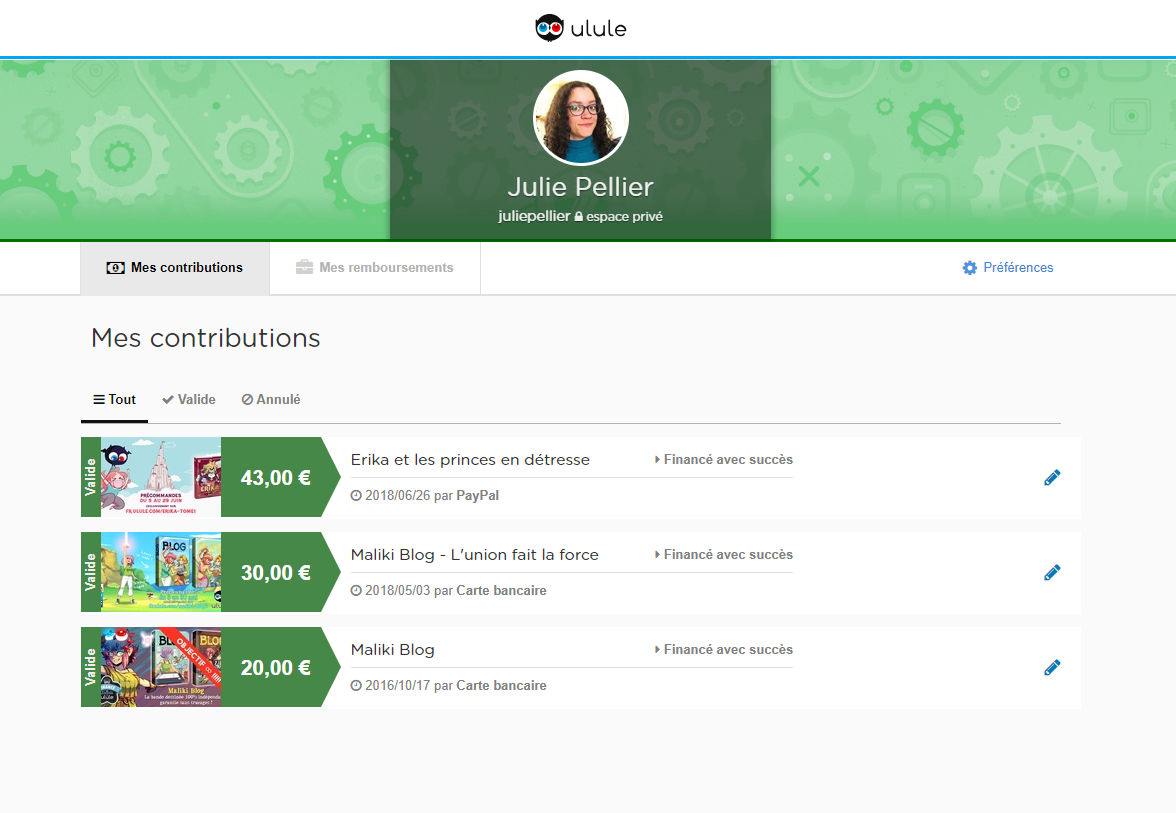
Task: Open the Mes contributions tab
Action: (x=175, y=268)
